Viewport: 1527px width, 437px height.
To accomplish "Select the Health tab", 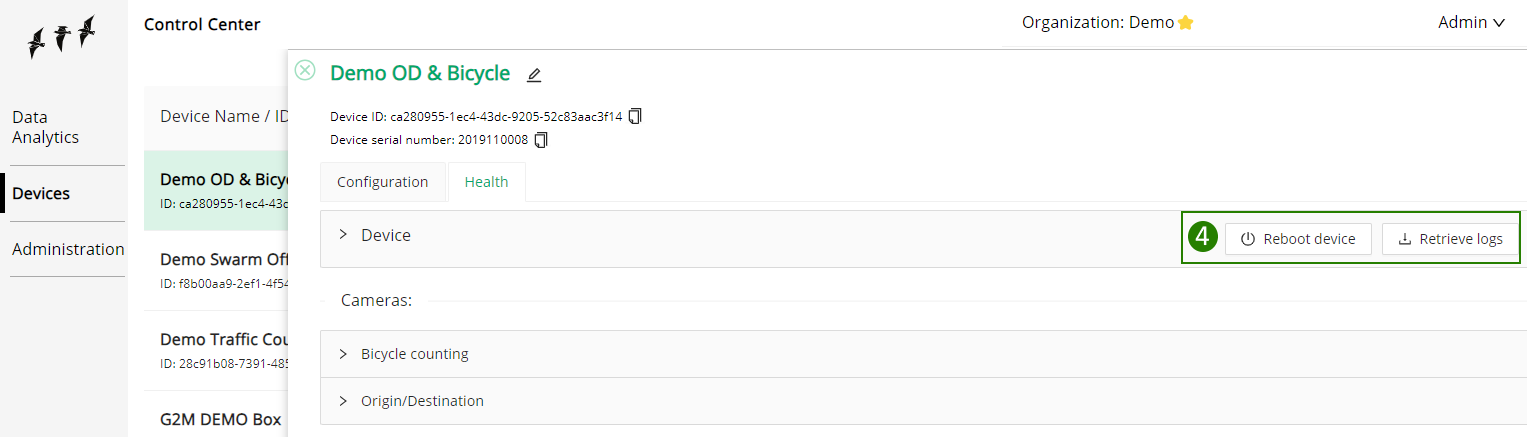I will (x=486, y=182).
